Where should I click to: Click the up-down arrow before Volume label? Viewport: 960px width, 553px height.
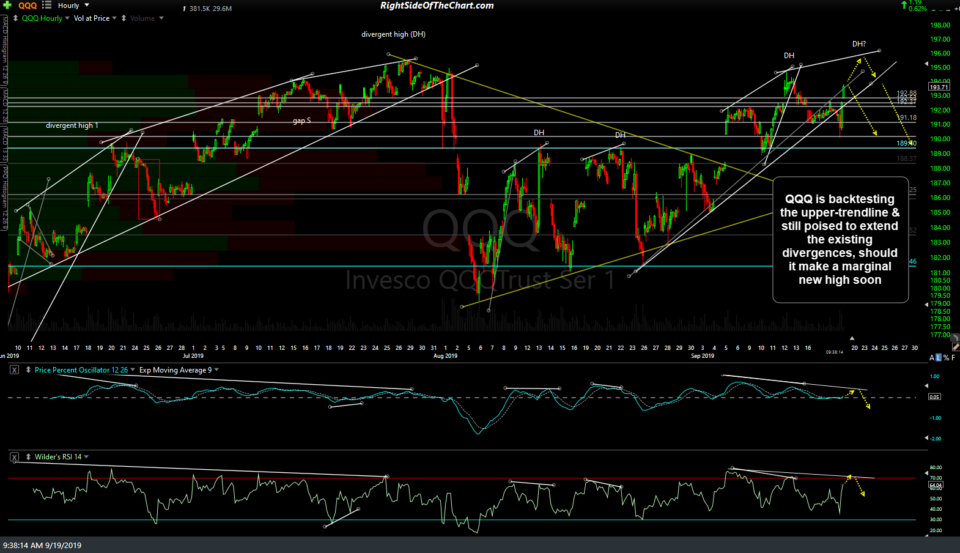124,18
